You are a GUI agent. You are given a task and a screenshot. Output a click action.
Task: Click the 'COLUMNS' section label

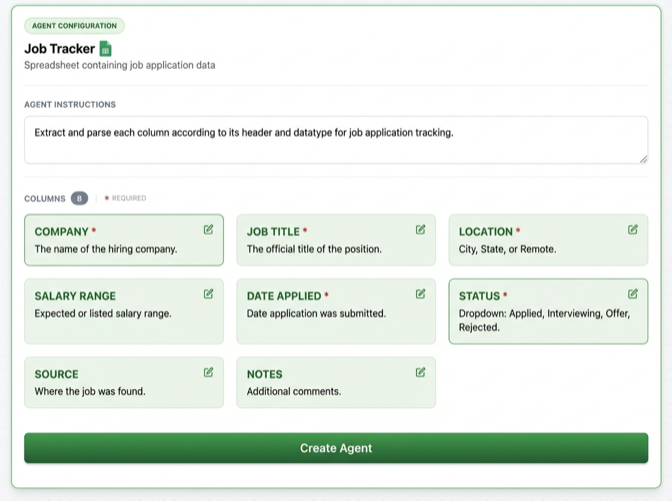(45, 199)
